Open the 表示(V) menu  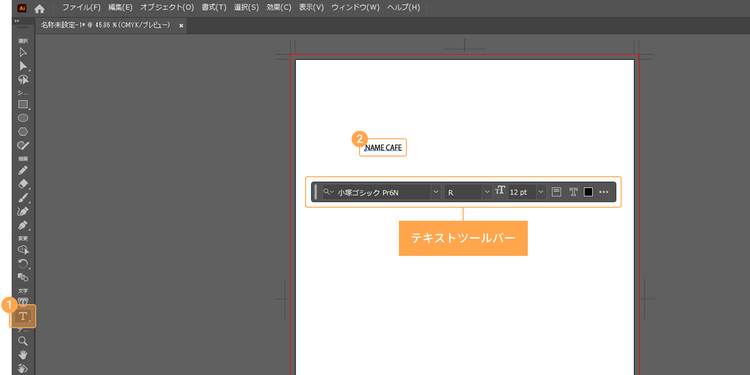(x=311, y=8)
